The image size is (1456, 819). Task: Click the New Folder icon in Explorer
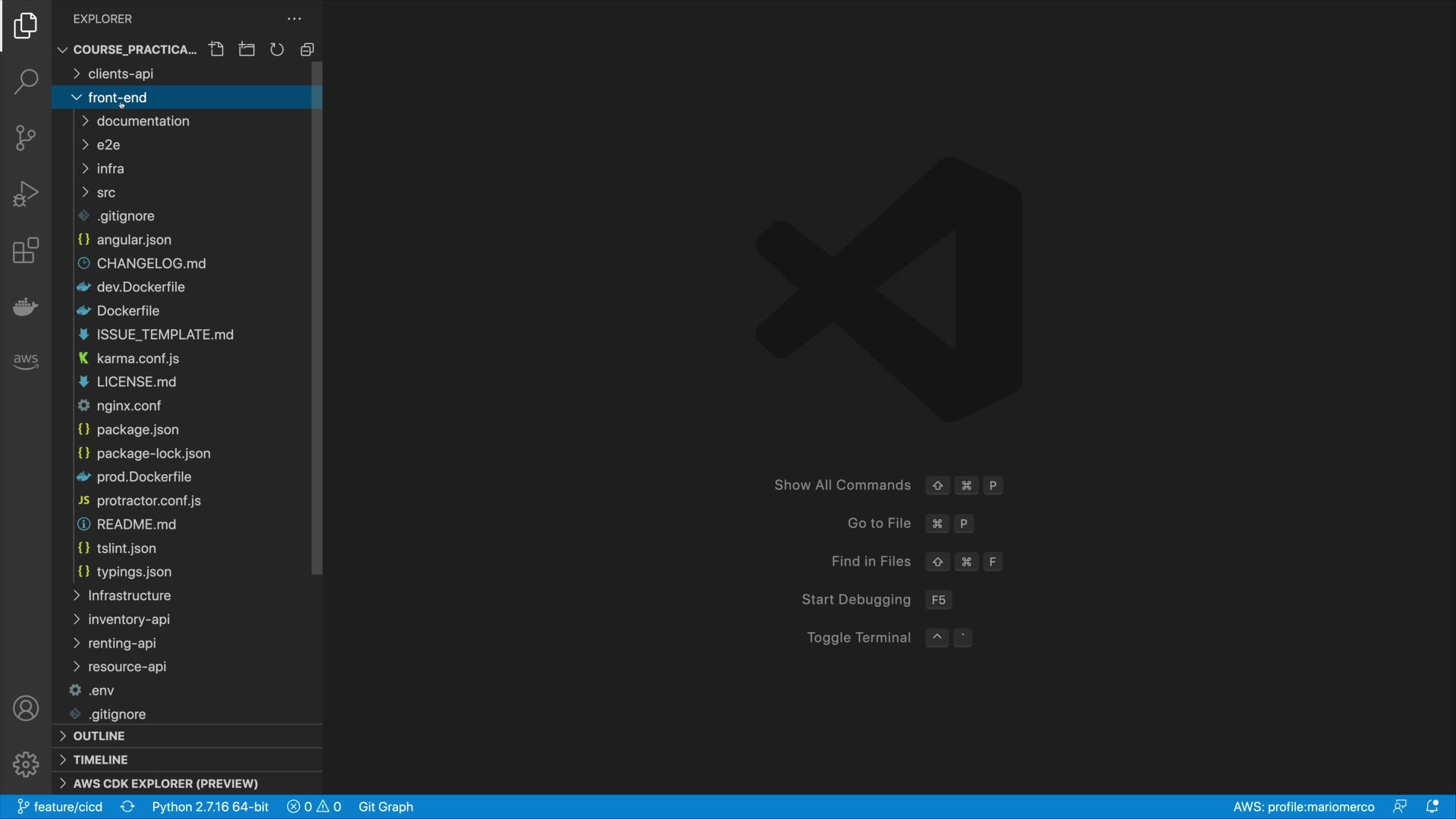[x=246, y=50]
